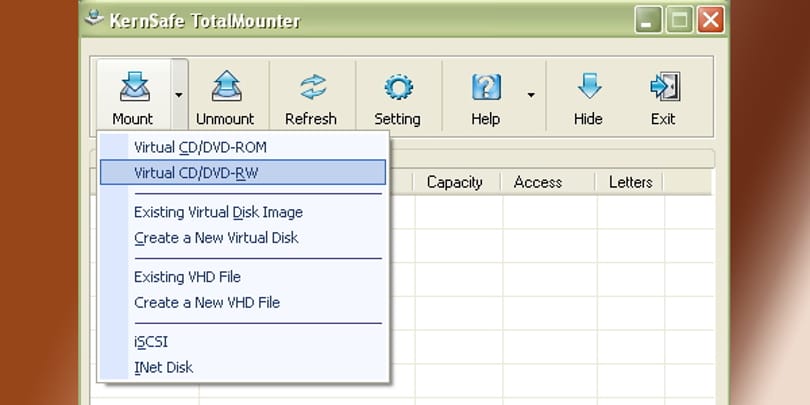Choose INet Disk menu entry
The width and height of the screenshot is (810, 405).
[243, 367]
